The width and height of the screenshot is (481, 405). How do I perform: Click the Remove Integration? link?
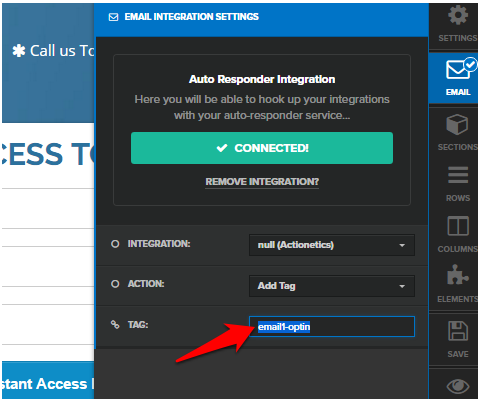click(x=262, y=182)
